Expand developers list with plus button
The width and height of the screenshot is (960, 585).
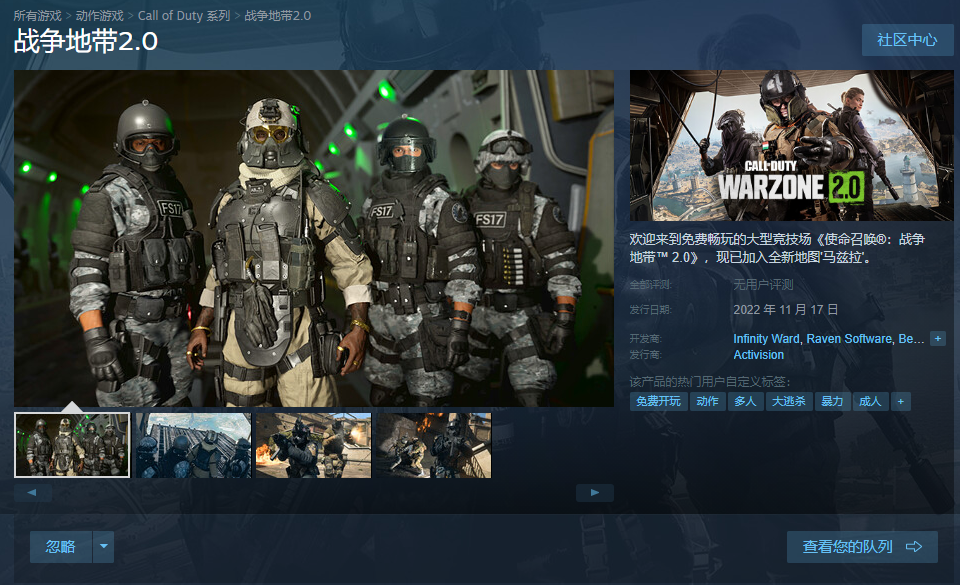pyautogui.click(x=937, y=339)
